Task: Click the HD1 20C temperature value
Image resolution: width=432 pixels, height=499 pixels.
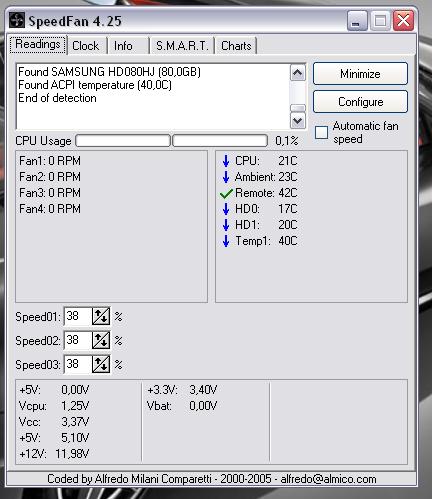Action: (x=287, y=225)
